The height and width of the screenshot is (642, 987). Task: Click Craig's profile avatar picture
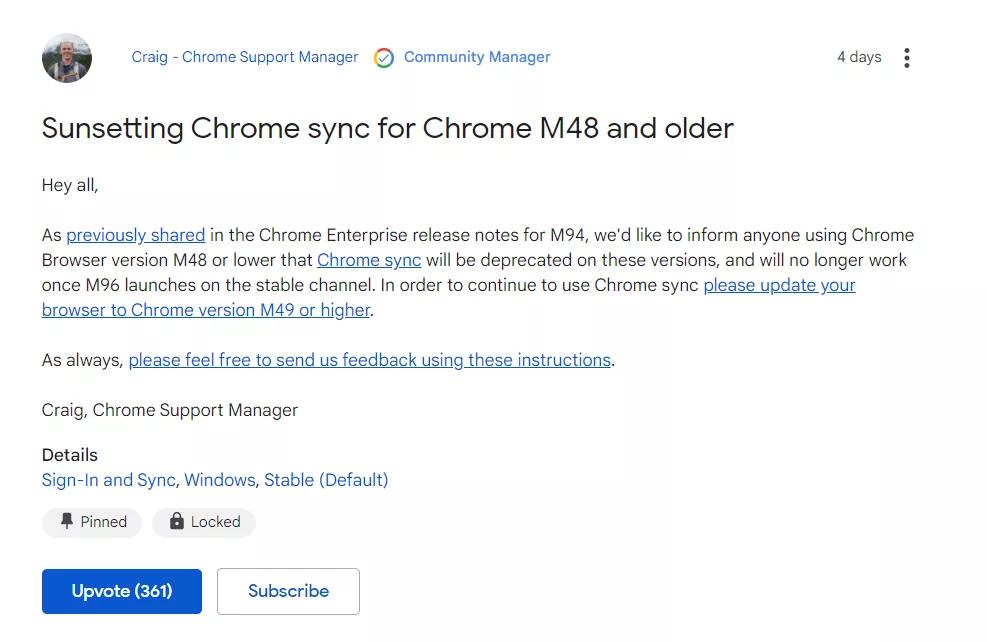click(x=66, y=57)
